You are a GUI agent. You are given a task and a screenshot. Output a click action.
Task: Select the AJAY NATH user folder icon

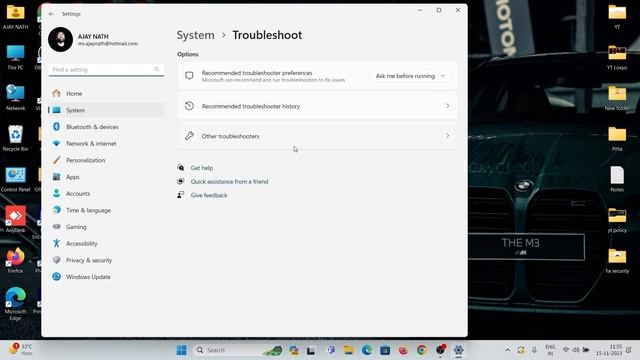point(16,17)
